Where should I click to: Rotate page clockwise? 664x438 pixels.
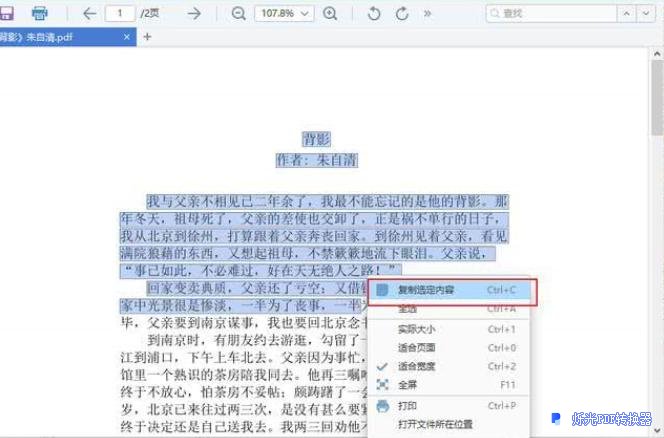(x=402, y=14)
